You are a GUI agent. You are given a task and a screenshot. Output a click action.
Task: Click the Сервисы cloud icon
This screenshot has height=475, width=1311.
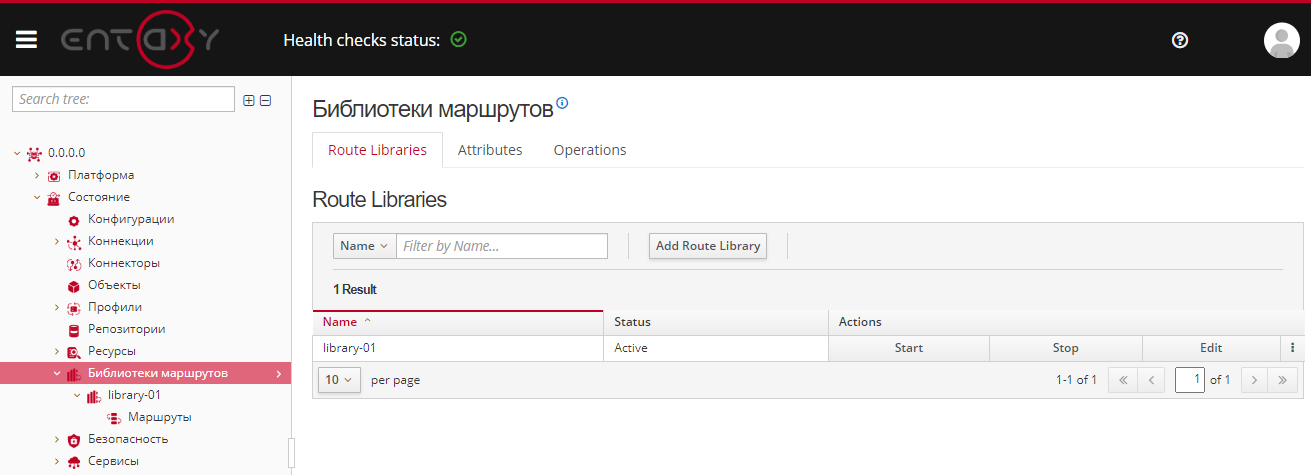[74, 462]
